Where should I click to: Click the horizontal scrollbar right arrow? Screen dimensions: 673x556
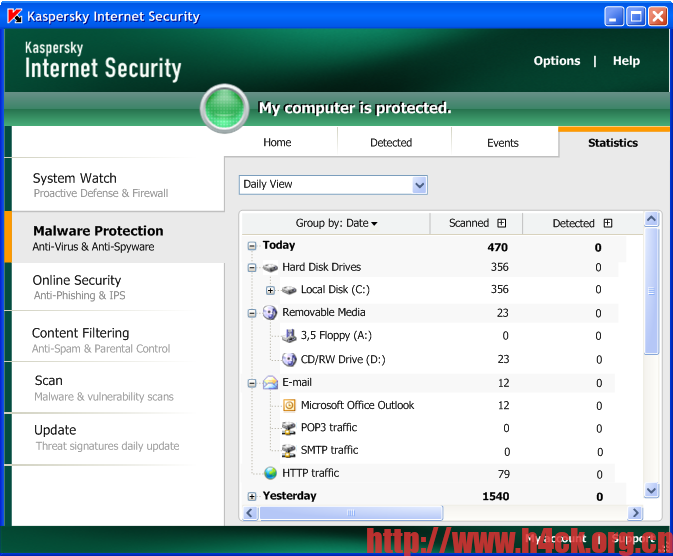pyautogui.click(x=635, y=513)
